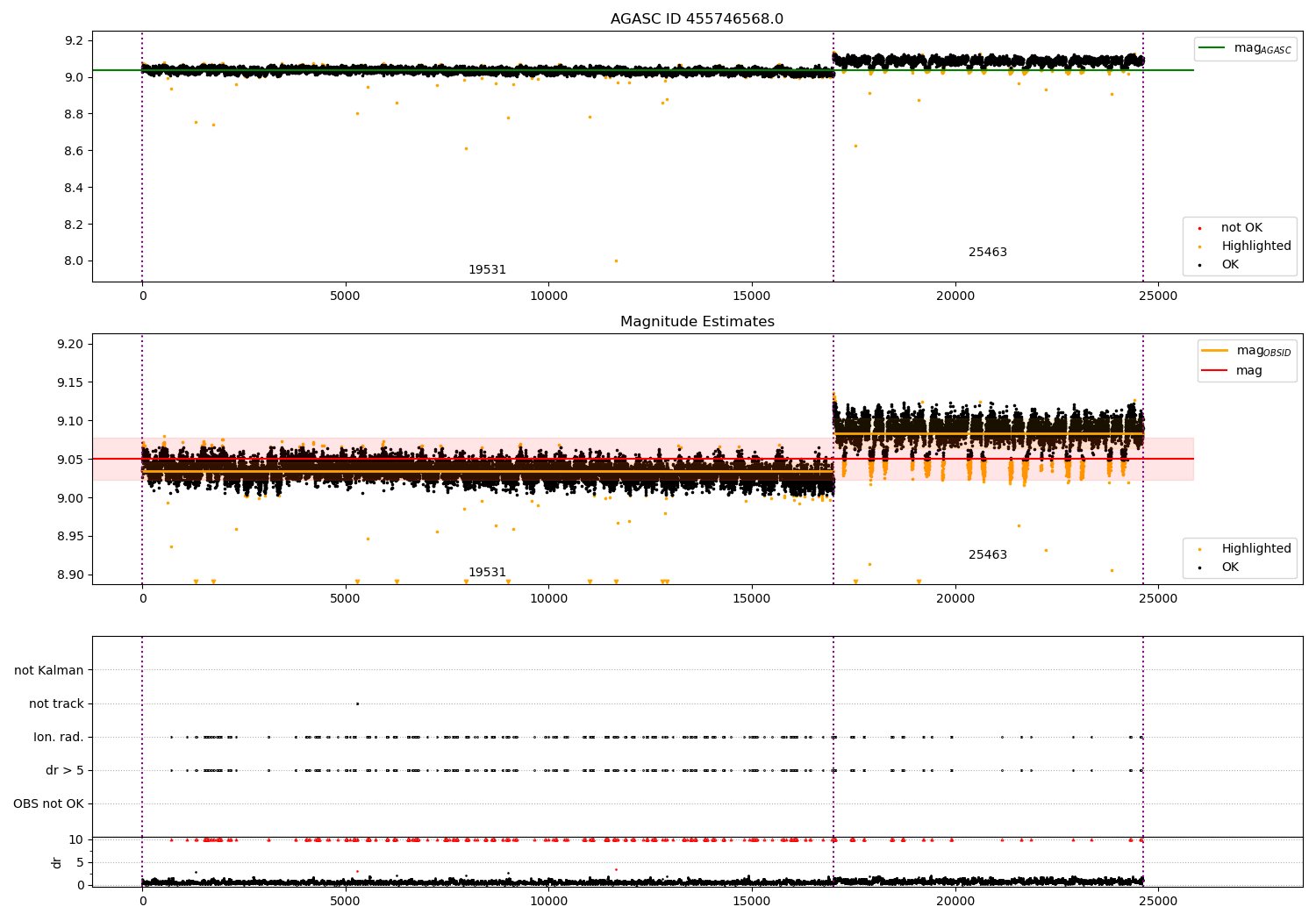The height and width of the screenshot is (921, 1316).
Task: Select the dr > 5 axis label
Action: coord(65,770)
